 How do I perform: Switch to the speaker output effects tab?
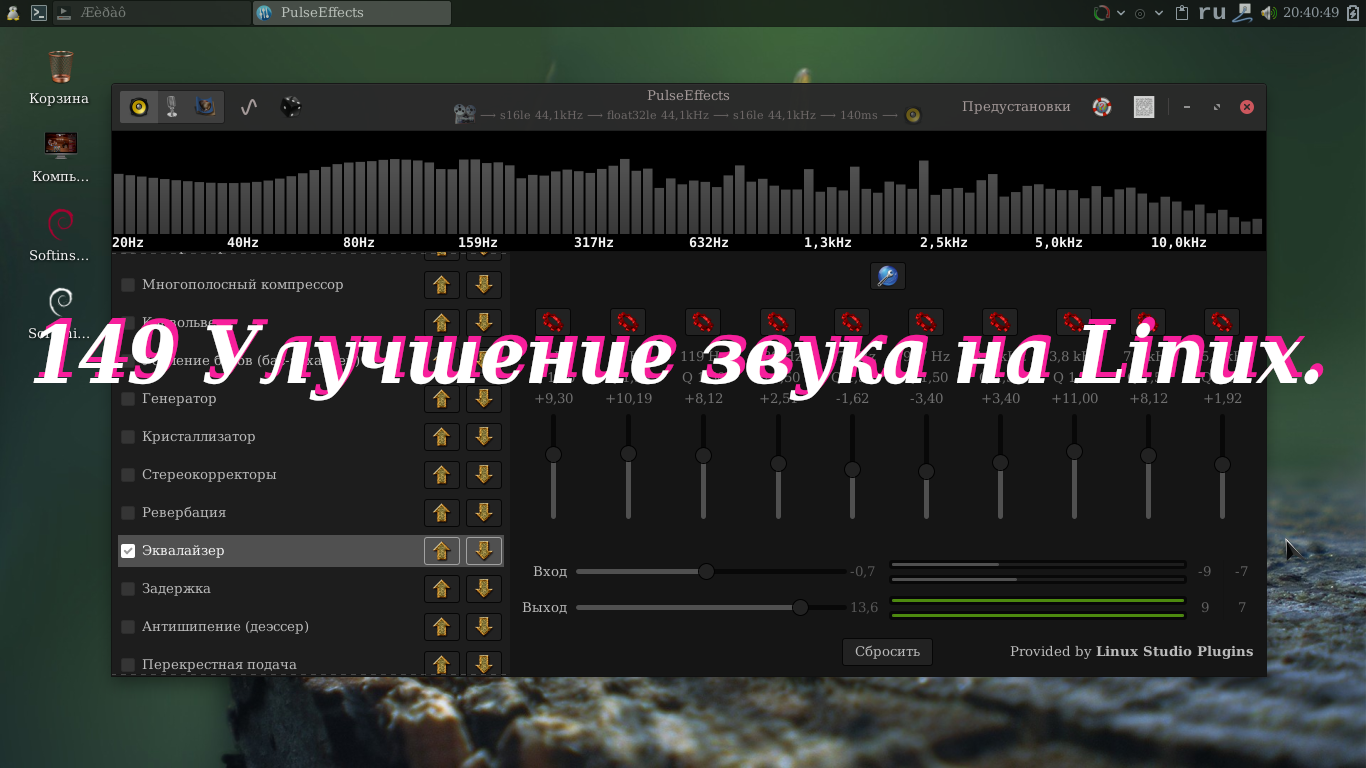(139, 107)
